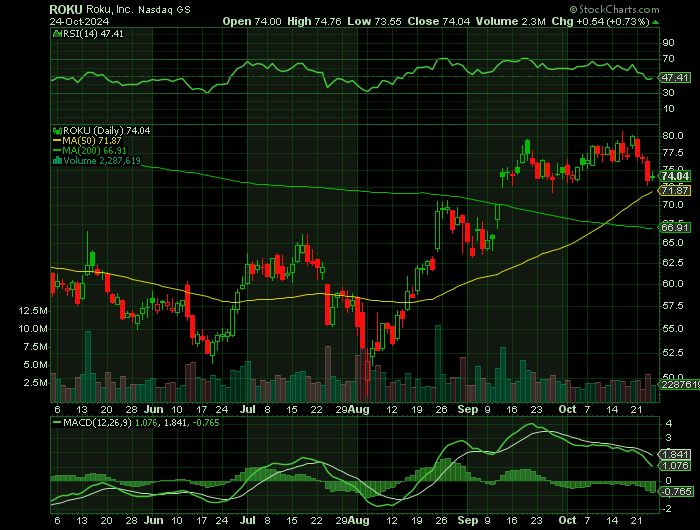Click the 1.841 signal tag on the MACD axis
Screen dimensions: 700x530
[676, 455]
